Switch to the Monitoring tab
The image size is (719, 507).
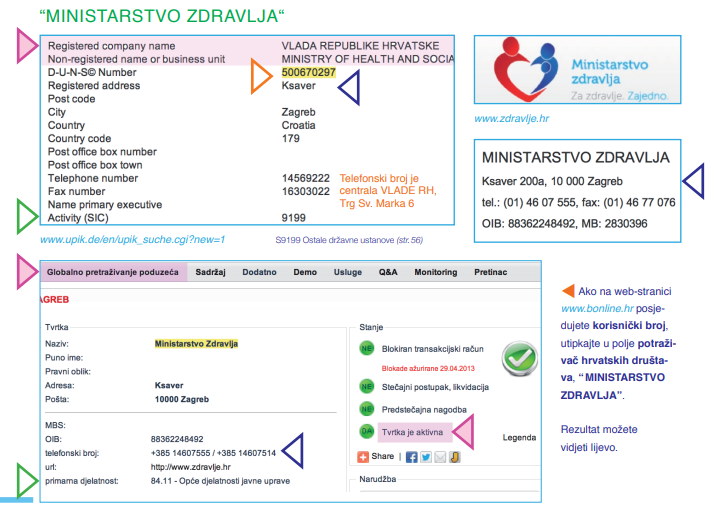[x=436, y=272]
